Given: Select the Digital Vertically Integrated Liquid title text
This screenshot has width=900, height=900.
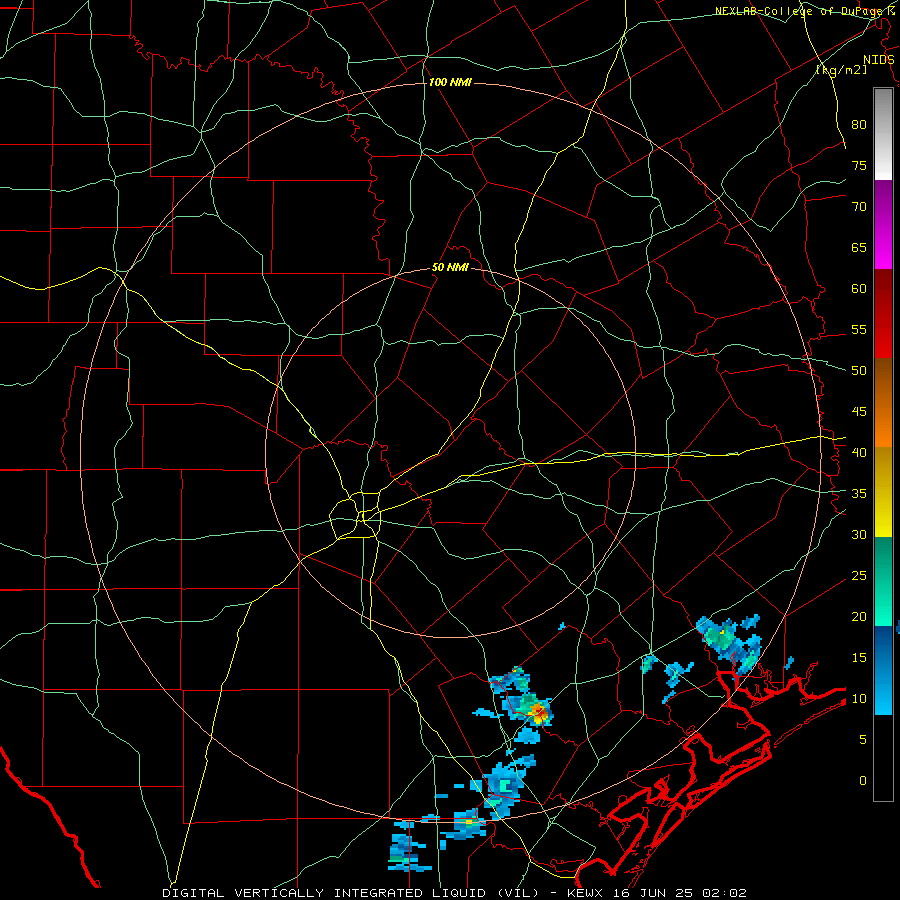Looking at the screenshot, I should click(x=351, y=893).
